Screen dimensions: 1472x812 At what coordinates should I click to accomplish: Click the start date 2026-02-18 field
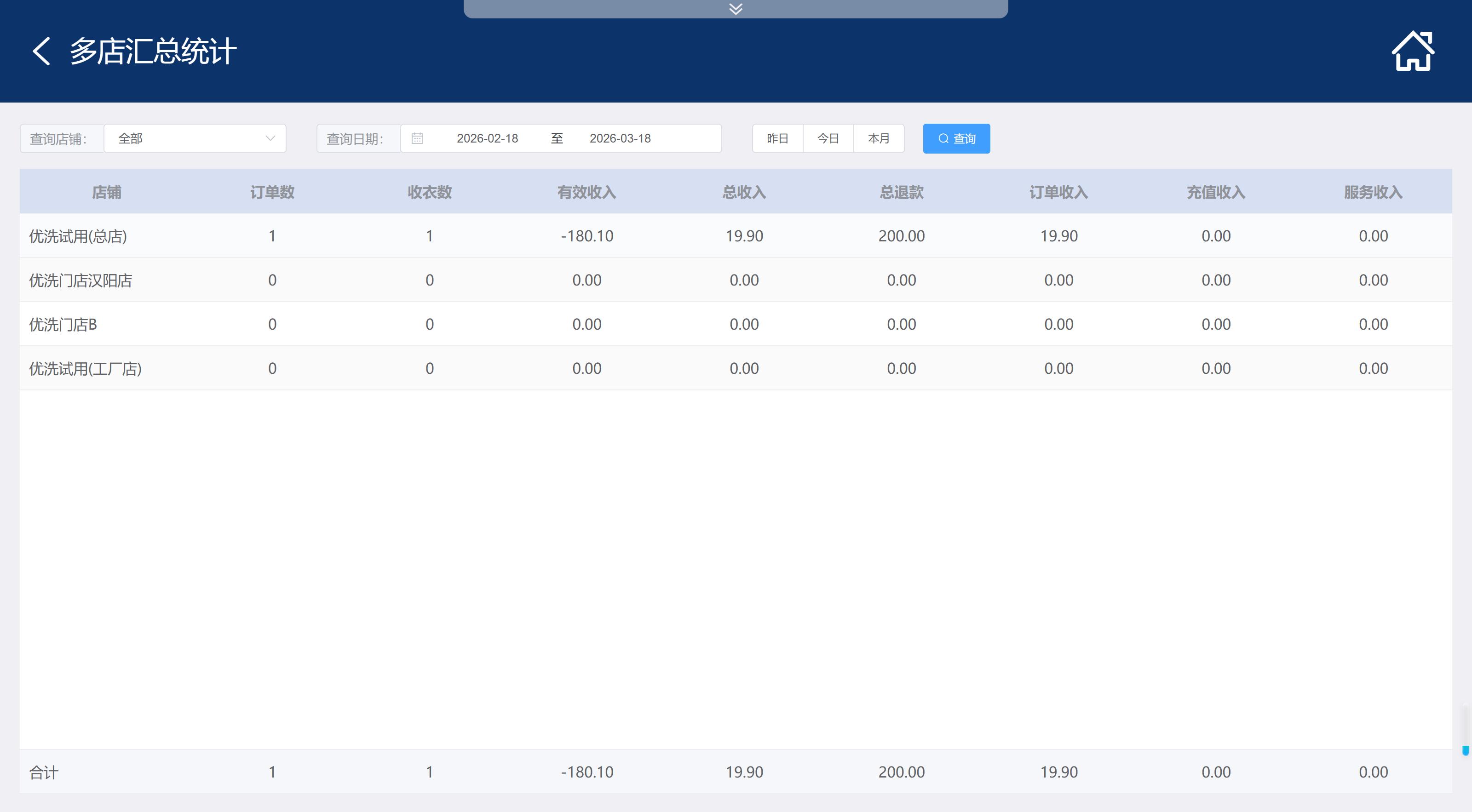[487, 138]
